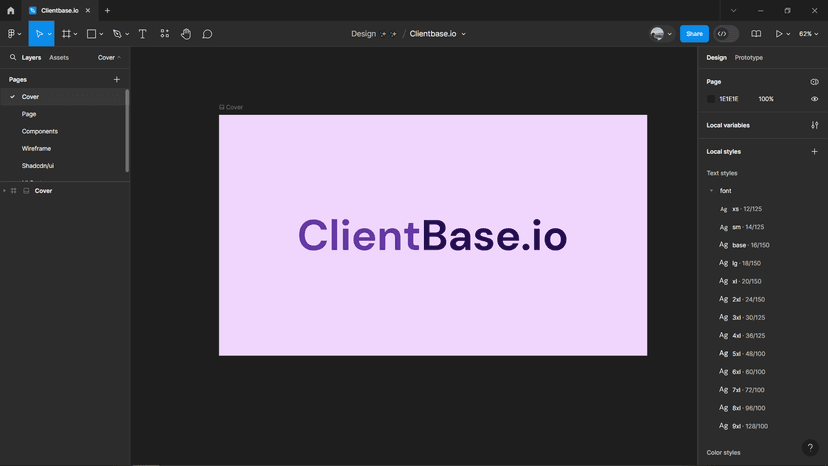The height and width of the screenshot is (466, 828).
Task: Toggle the page export visibility icon
Action: tap(814, 82)
